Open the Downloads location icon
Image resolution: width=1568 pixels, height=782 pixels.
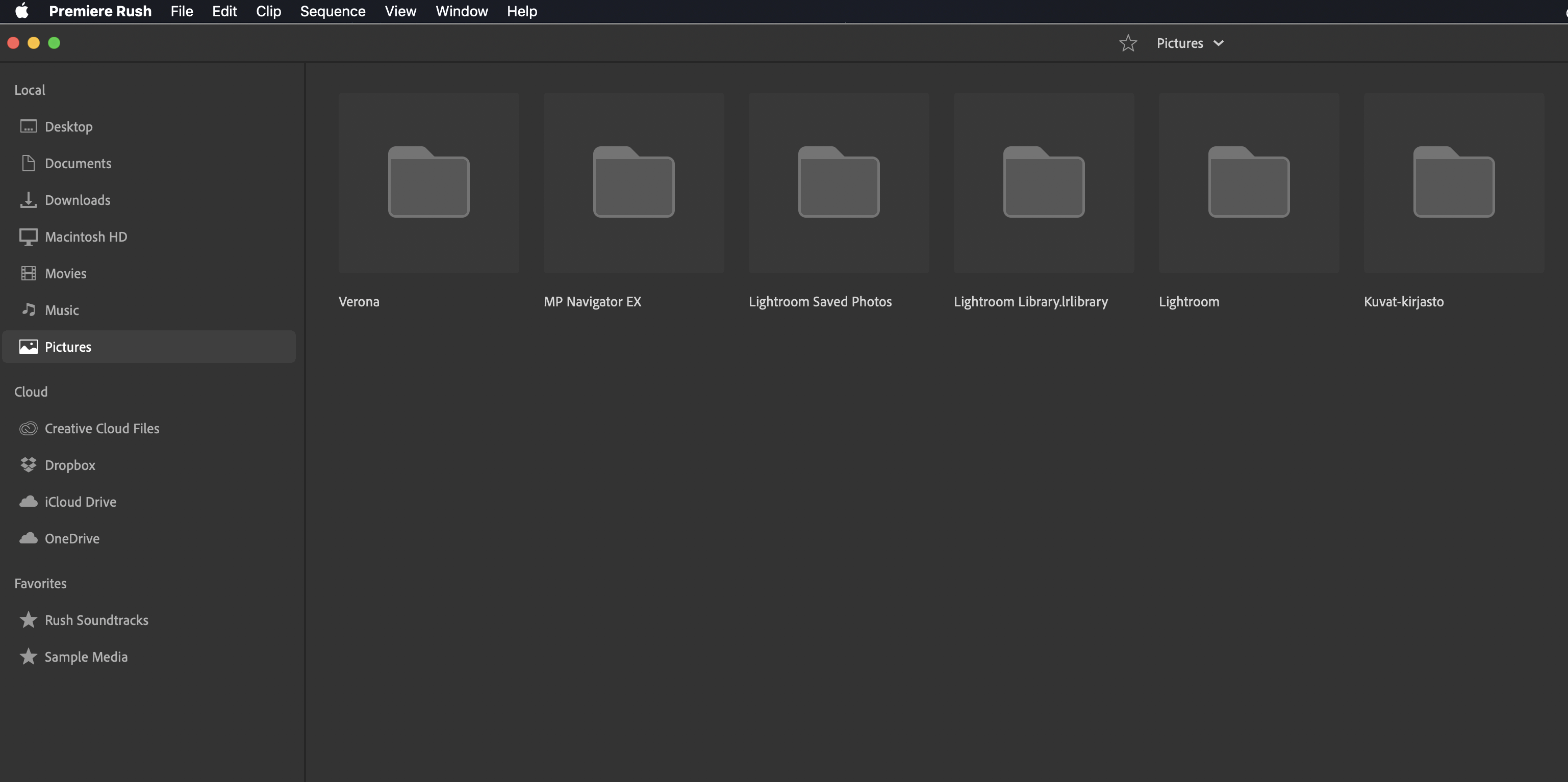click(28, 200)
